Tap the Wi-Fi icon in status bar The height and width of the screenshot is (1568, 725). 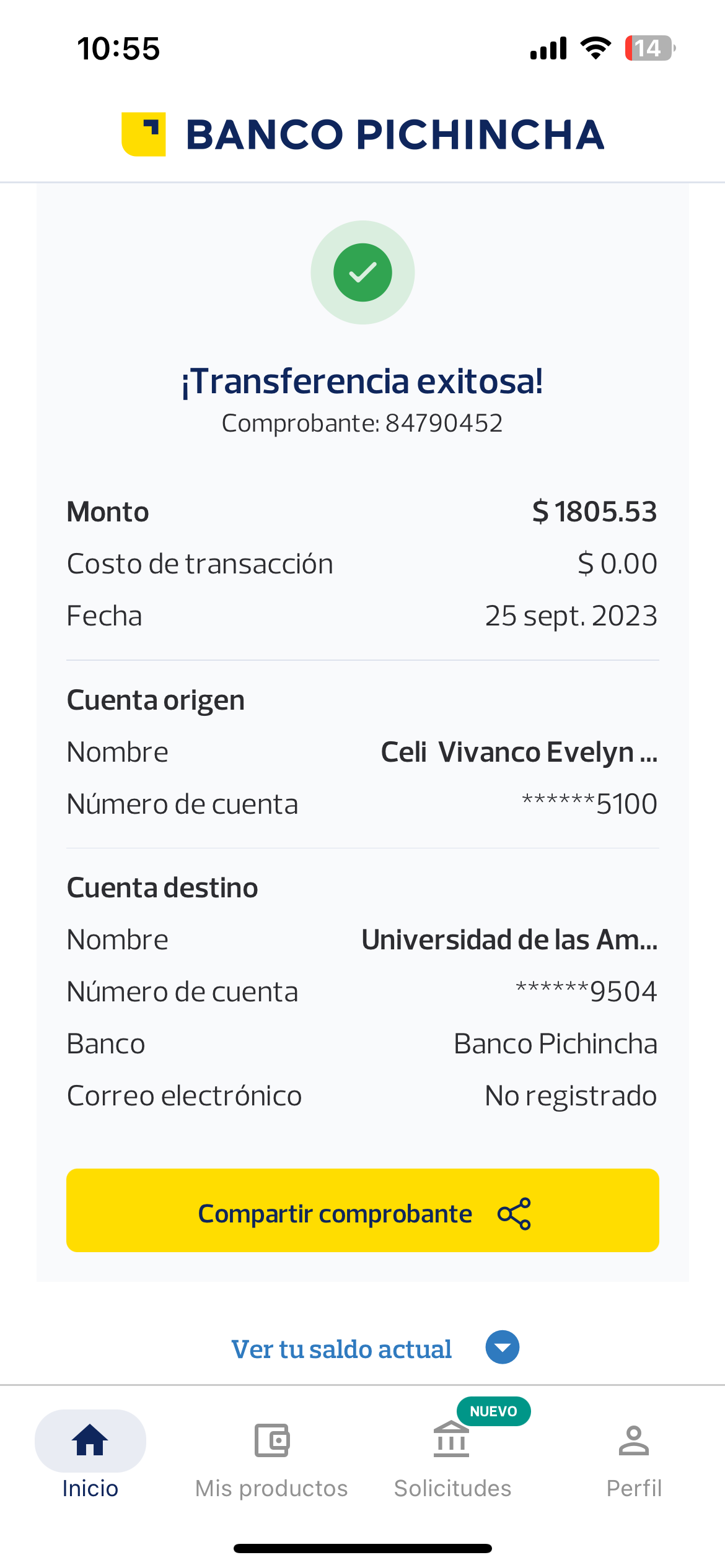coord(595,48)
